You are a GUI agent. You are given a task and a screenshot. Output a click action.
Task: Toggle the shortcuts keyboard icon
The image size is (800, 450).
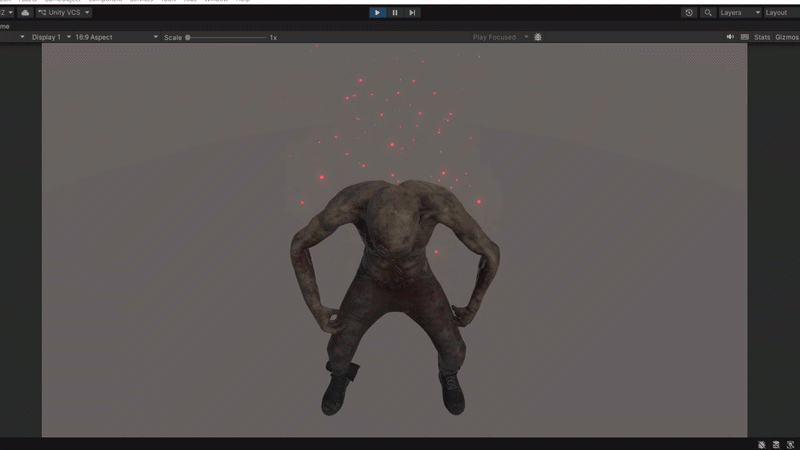[x=745, y=37]
